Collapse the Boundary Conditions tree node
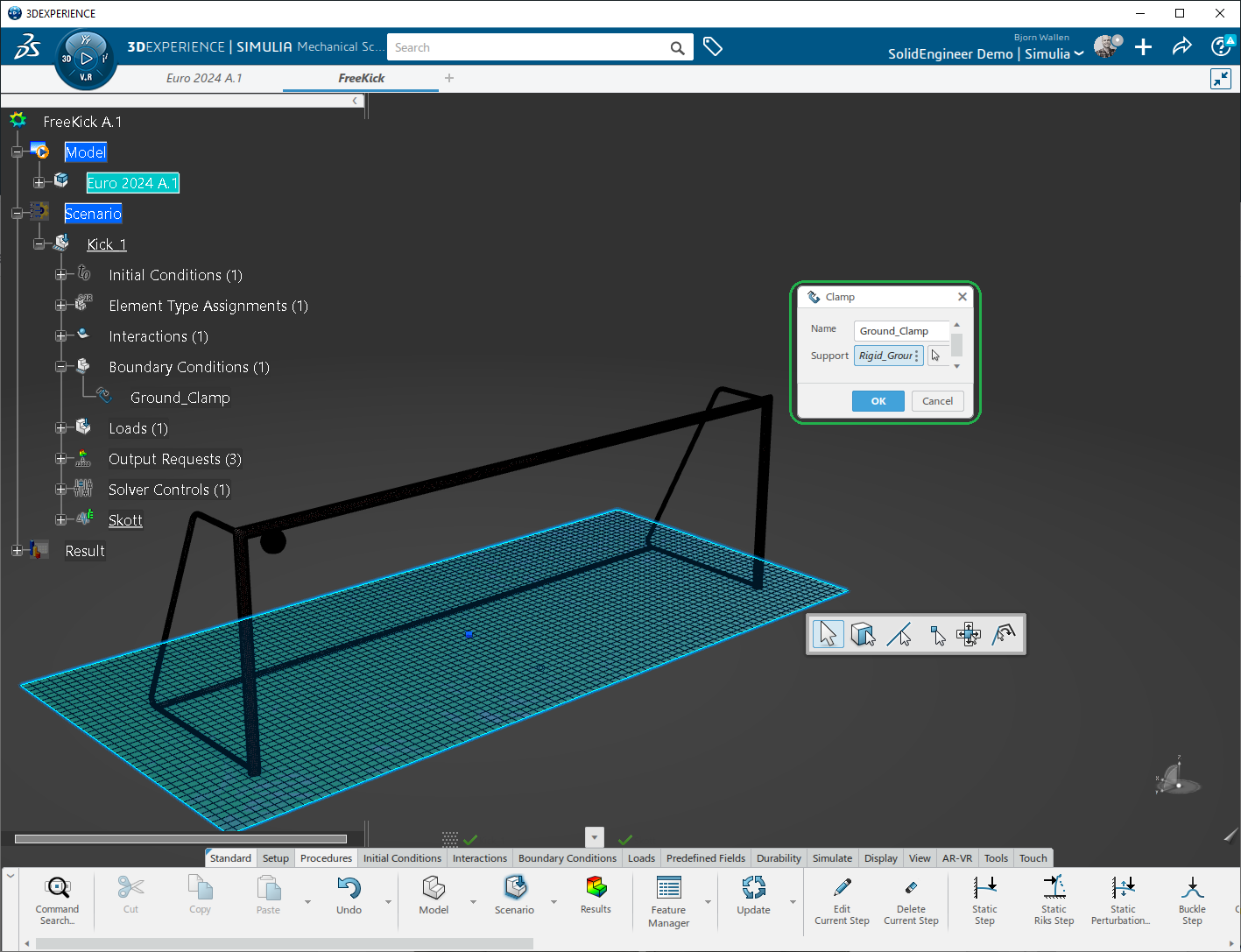1241x952 pixels. (x=61, y=367)
